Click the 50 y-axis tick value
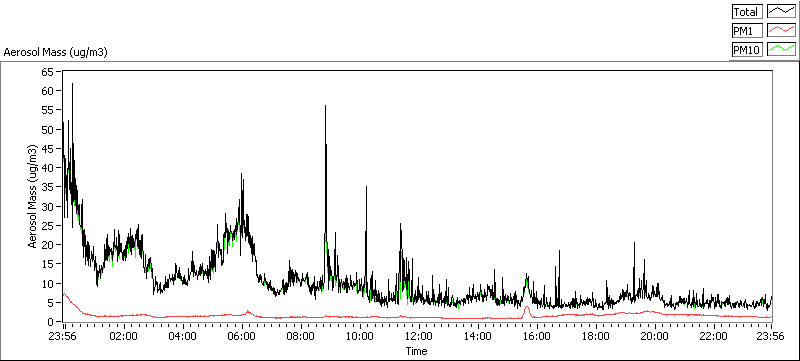 click(x=48, y=130)
